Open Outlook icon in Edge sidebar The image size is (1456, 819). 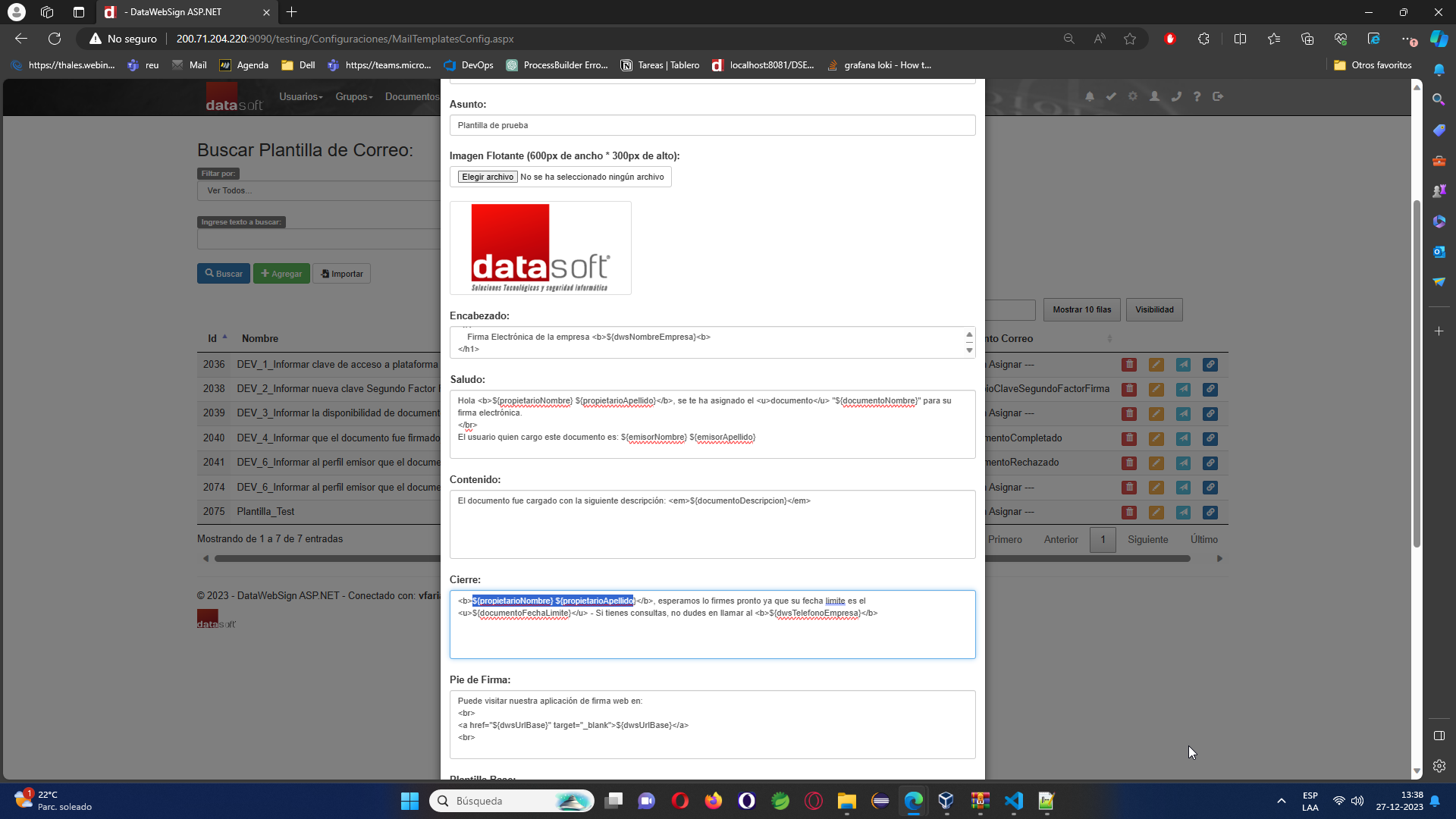(1439, 252)
